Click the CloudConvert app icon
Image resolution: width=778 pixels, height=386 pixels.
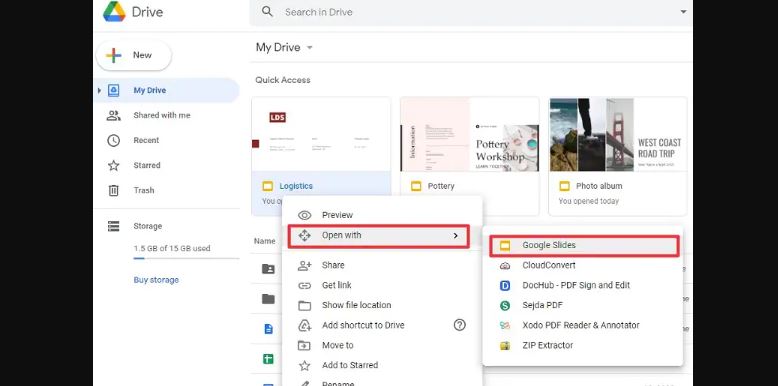click(505, 266)
